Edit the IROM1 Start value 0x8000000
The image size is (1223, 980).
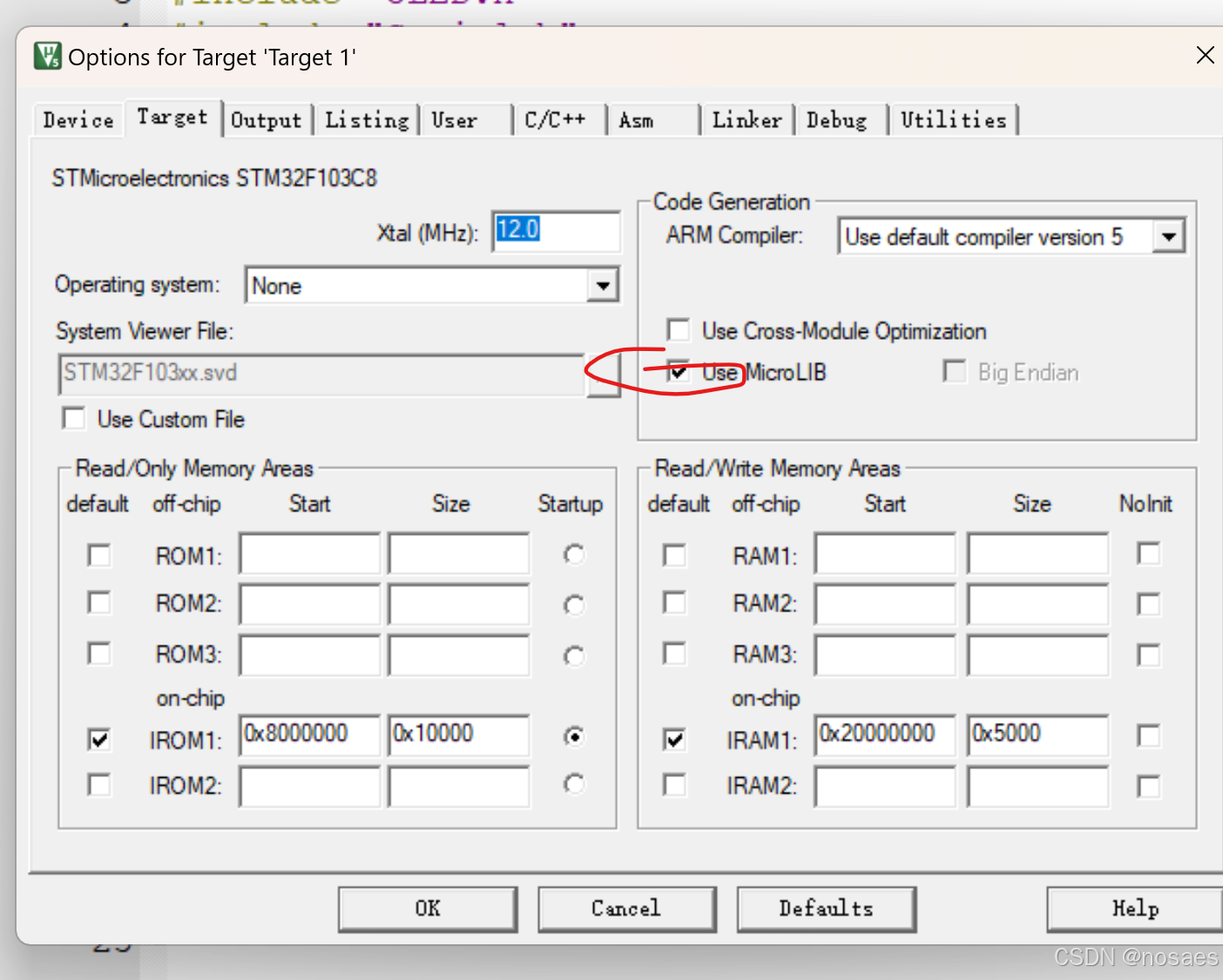(310, 735)
